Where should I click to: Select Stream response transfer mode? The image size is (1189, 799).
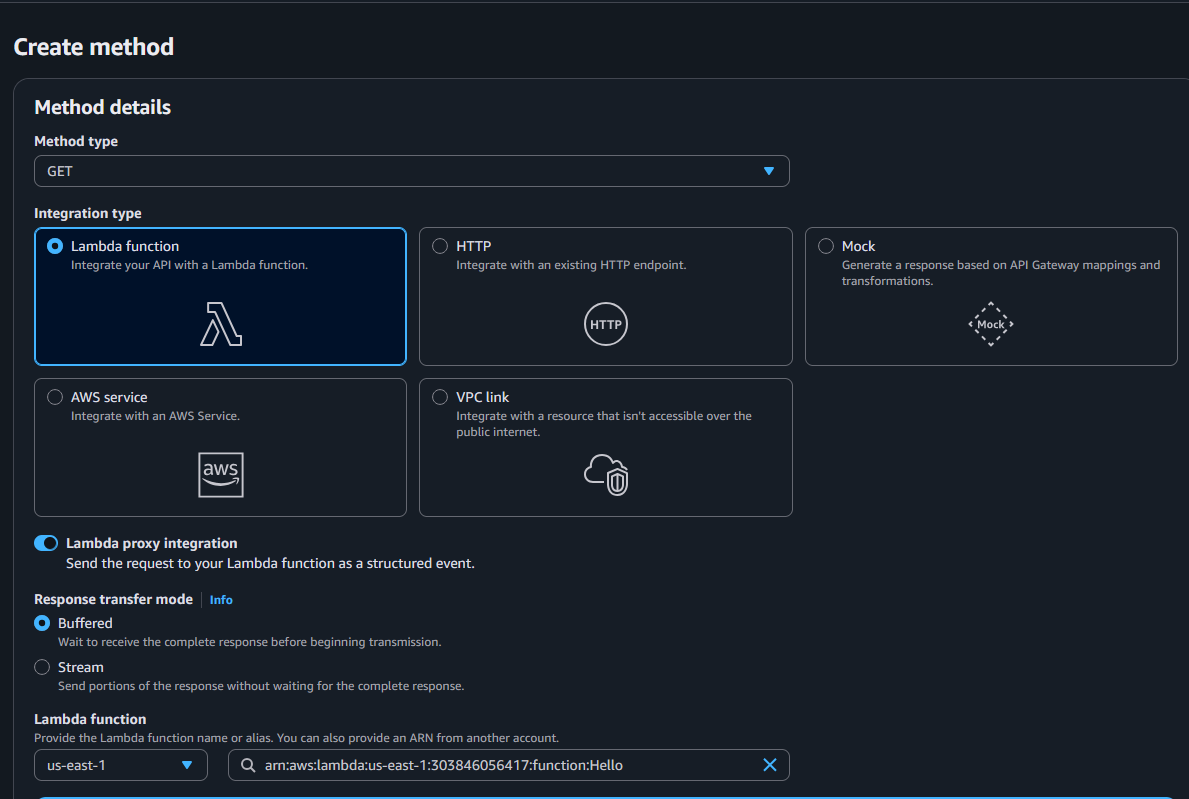click(x=42, y=667)
